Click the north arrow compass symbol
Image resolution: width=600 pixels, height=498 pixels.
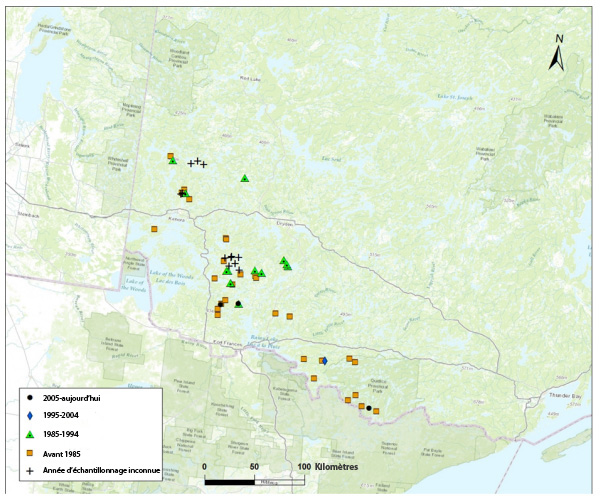(558, 56)
